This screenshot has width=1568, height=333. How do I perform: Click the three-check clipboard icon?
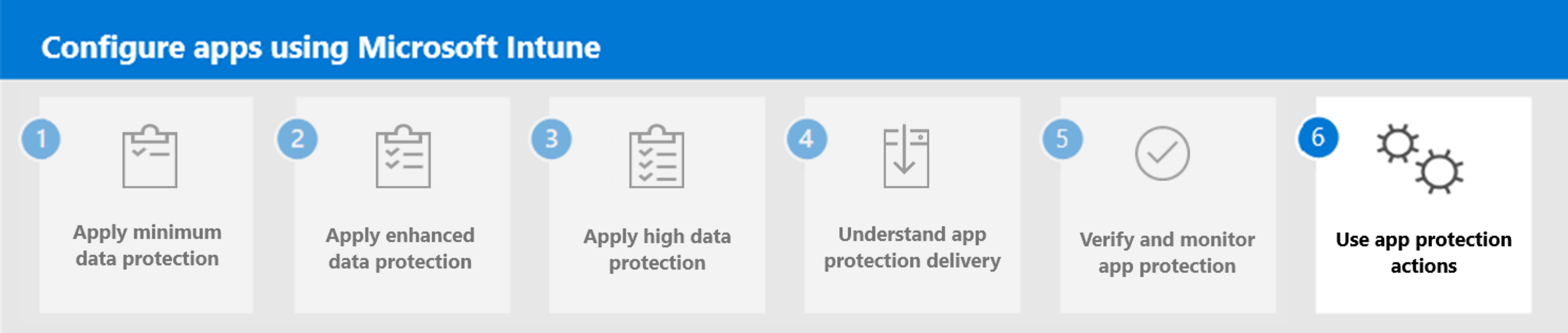656,157
